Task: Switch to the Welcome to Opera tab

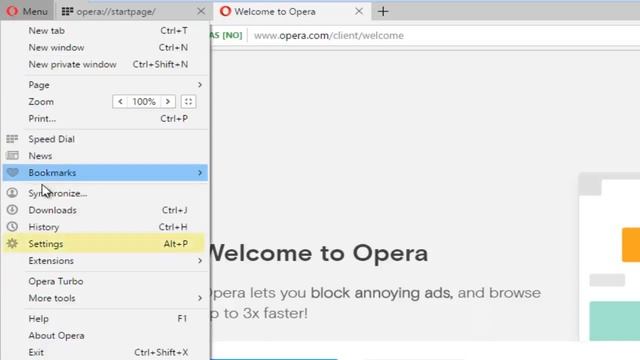Action: 292,11
